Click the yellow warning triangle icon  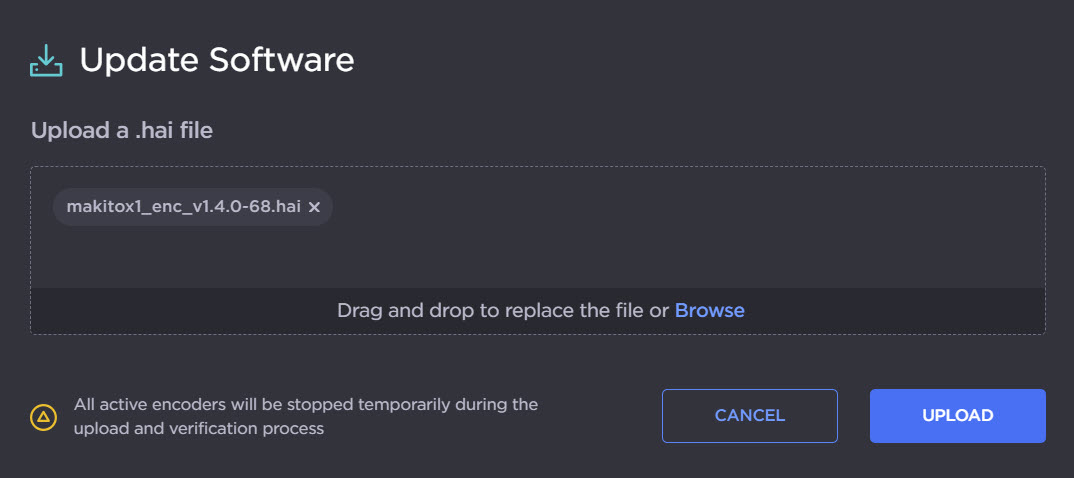(43, 417)
